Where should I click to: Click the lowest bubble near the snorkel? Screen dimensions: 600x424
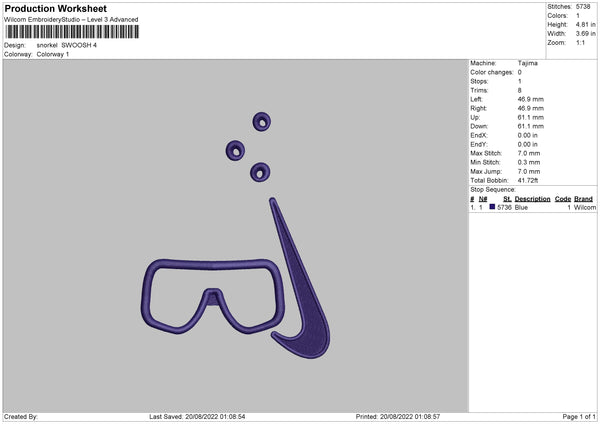coord(260,172)
